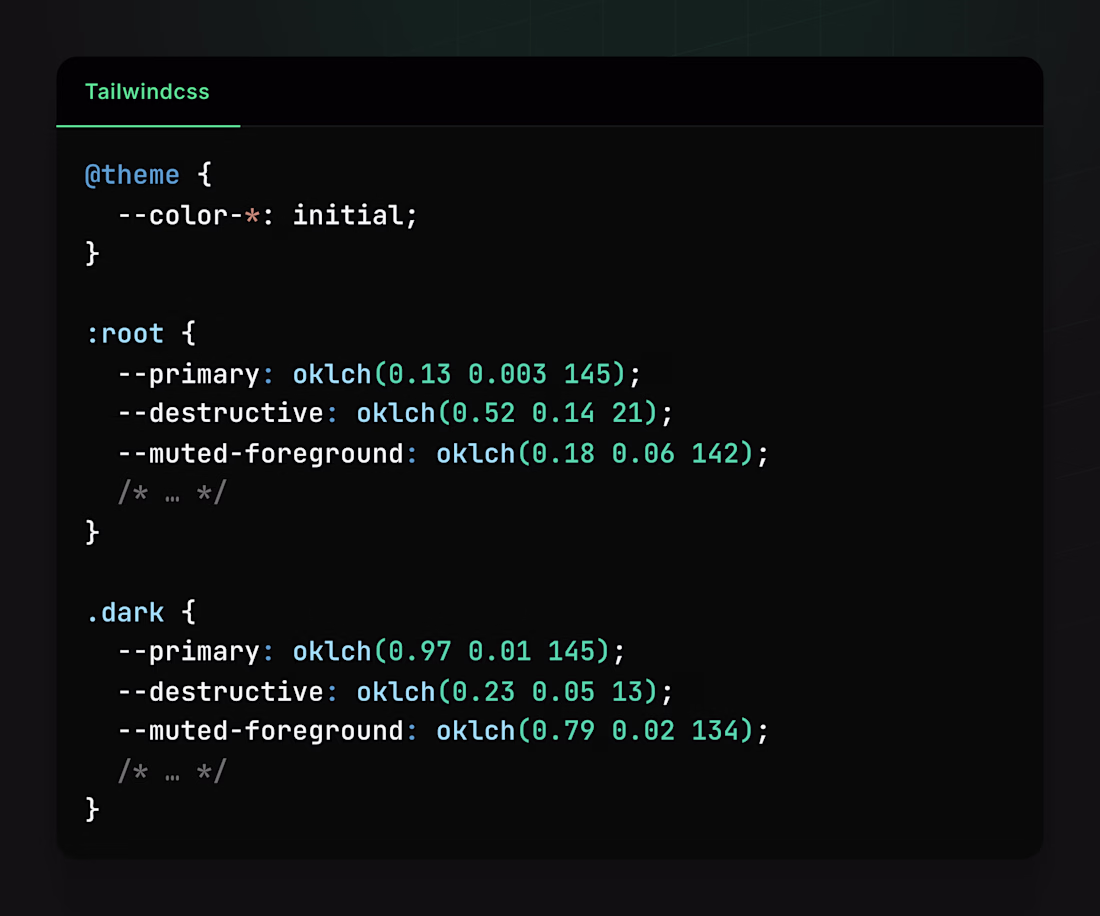Image resolution: width=1100 pixels, height=916 pixels.
Task: Select the Tailwindcss tab
Action: (x=147, y=92)
